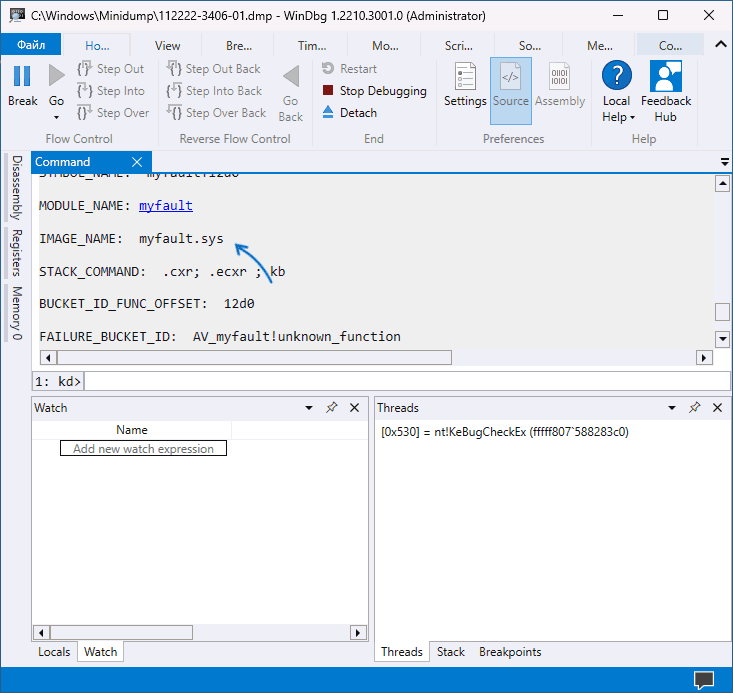Open the Local Help menu

(x=617, y=91)
